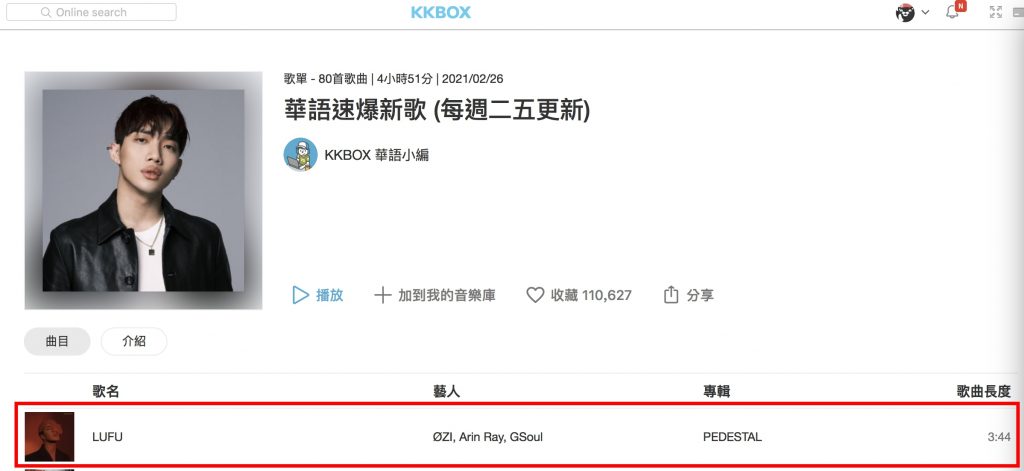The width and height of the screenshot is (1024, 471).
Task: Click the KKBOX logo
Action: pos(441,12)
